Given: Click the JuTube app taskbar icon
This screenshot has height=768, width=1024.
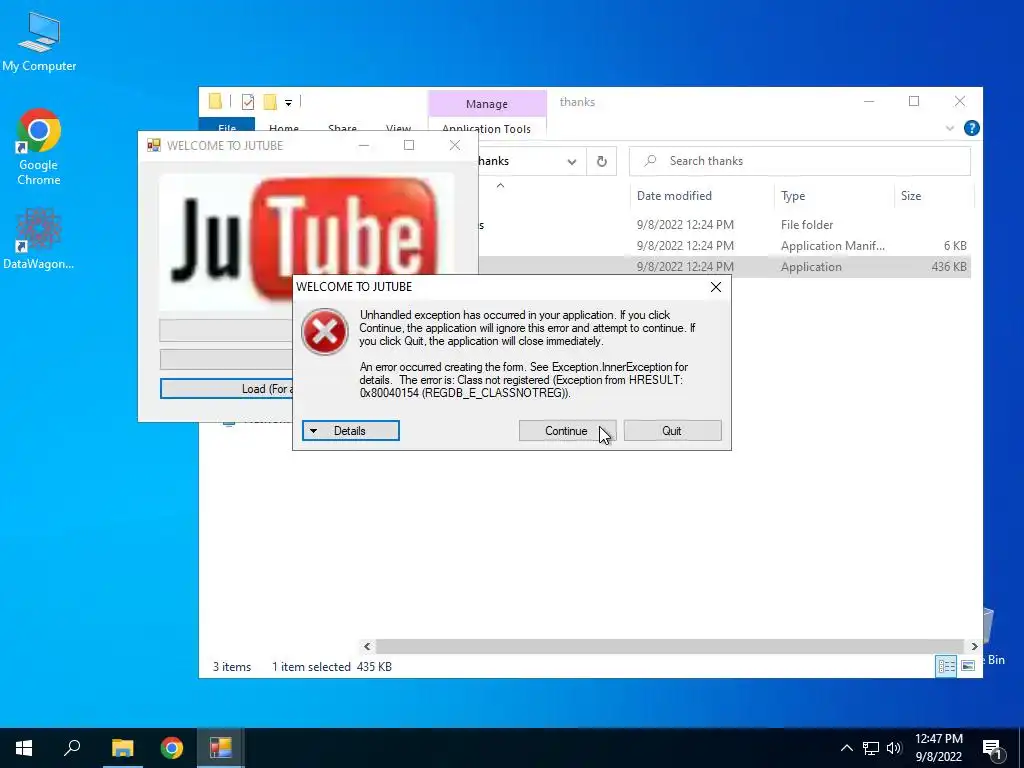Looking at the screenshot, I should click(221, 748).
